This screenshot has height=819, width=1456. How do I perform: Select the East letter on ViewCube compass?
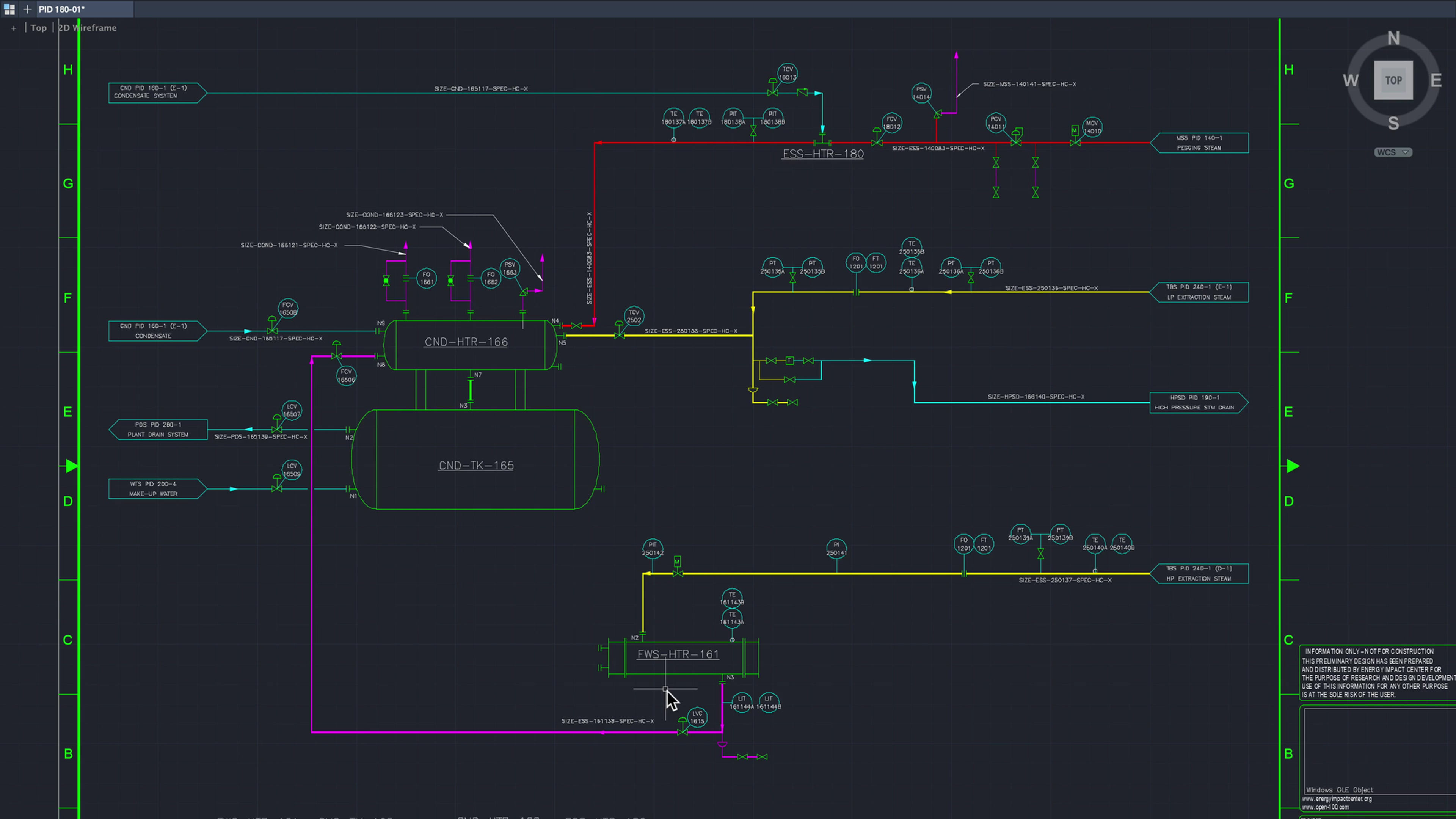pyautogui.click(x=1436, y=80)
